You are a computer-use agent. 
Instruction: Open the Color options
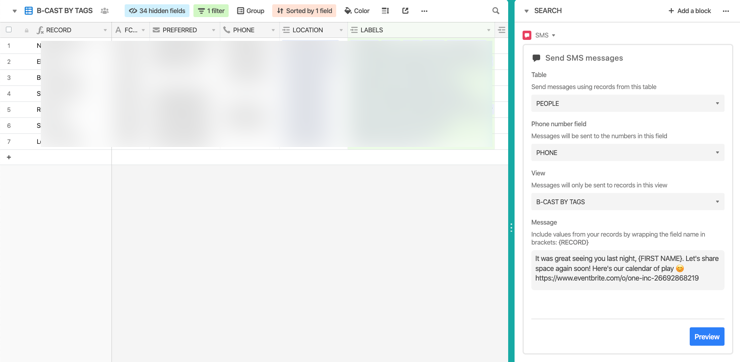point(357,10)
